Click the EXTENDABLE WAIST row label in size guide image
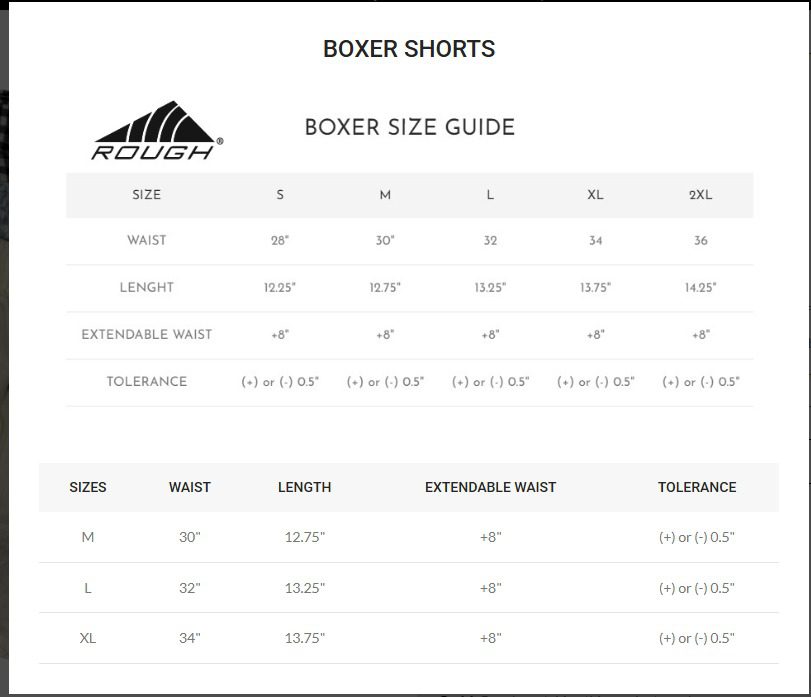This screenshot has width=811, height=697. coord(147,334)
